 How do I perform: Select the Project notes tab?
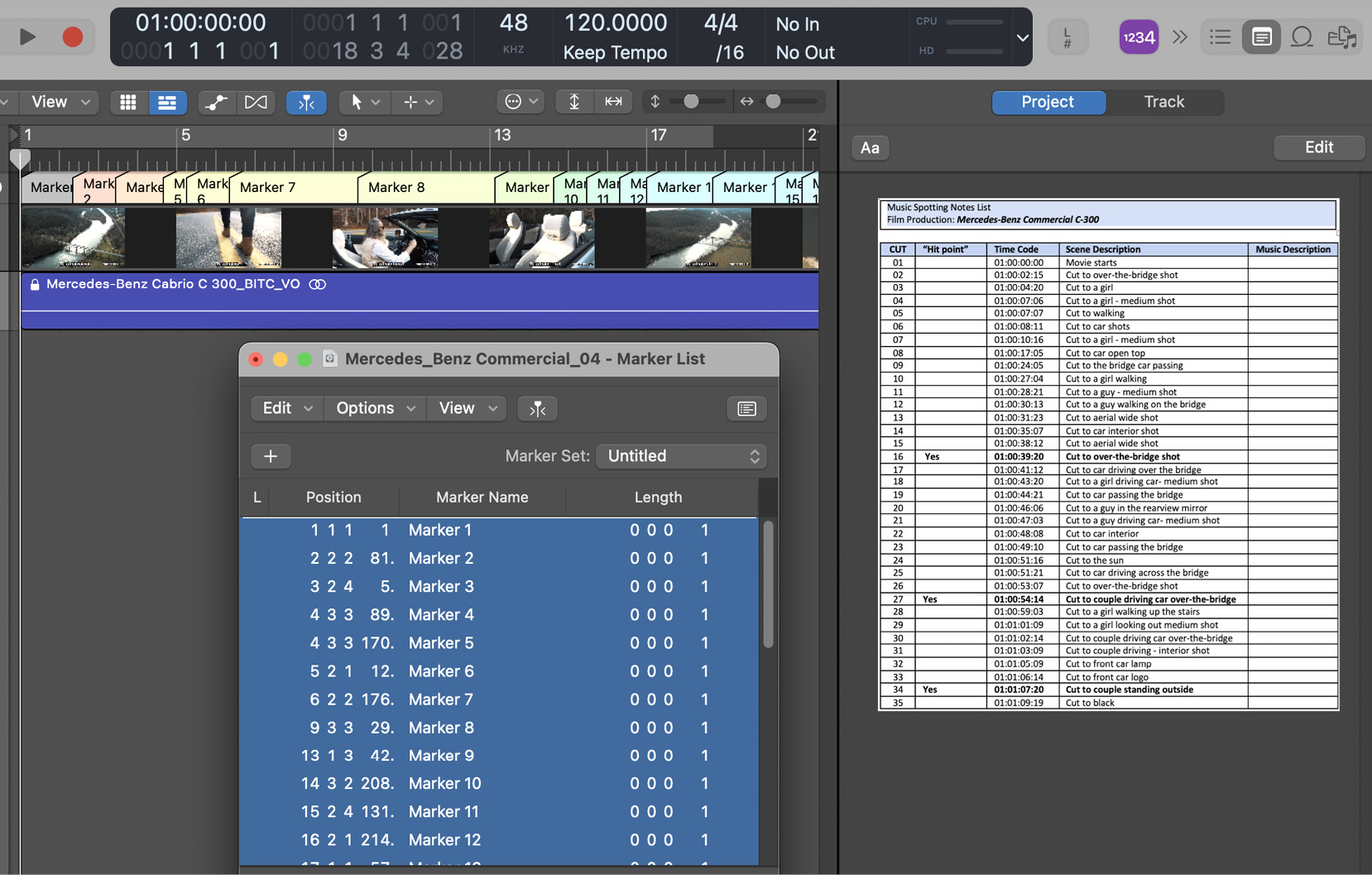(1048, 102)
